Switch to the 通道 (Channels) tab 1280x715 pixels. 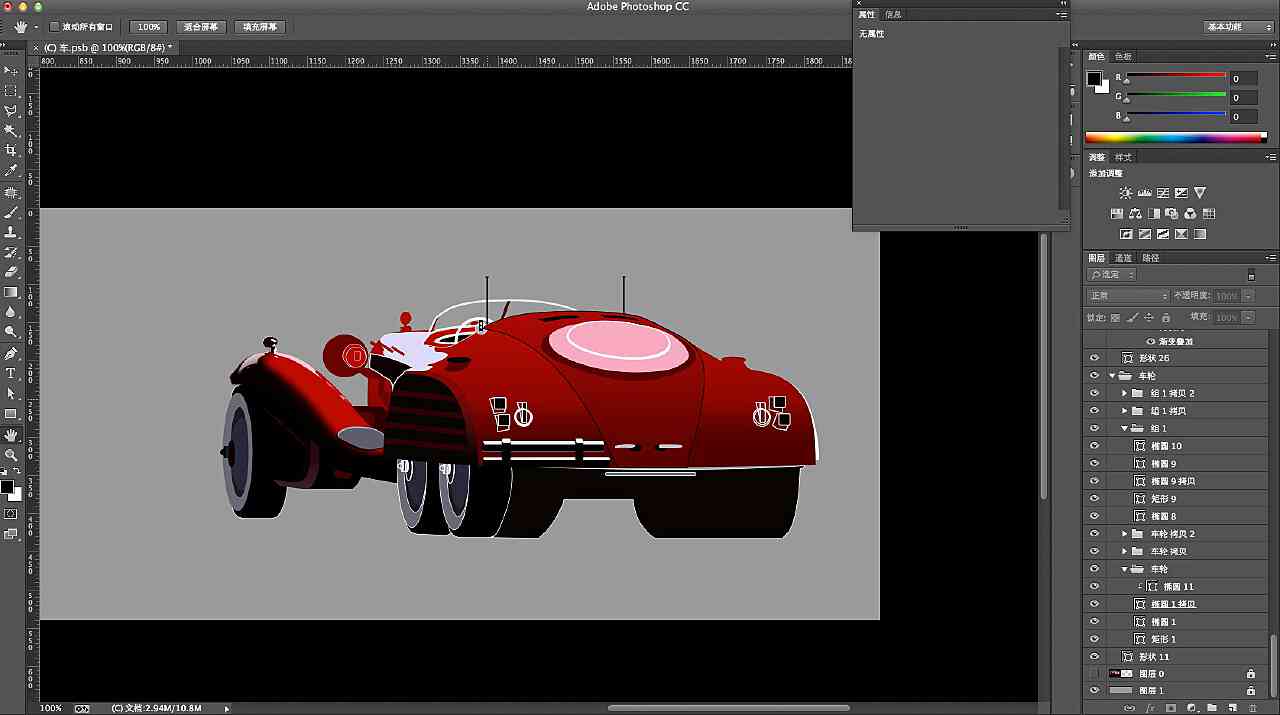click(x=1124, y=258)
